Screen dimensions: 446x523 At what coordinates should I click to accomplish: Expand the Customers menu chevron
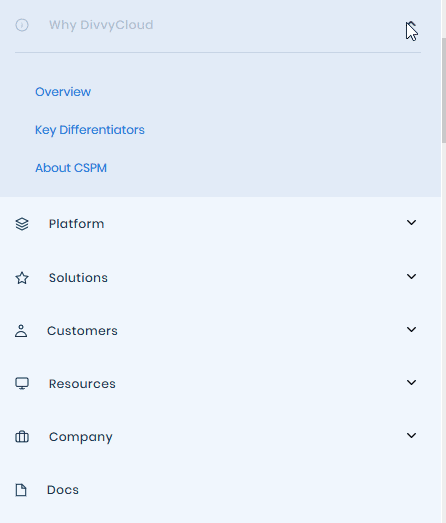pyautogui.click(x=411, y=330)
